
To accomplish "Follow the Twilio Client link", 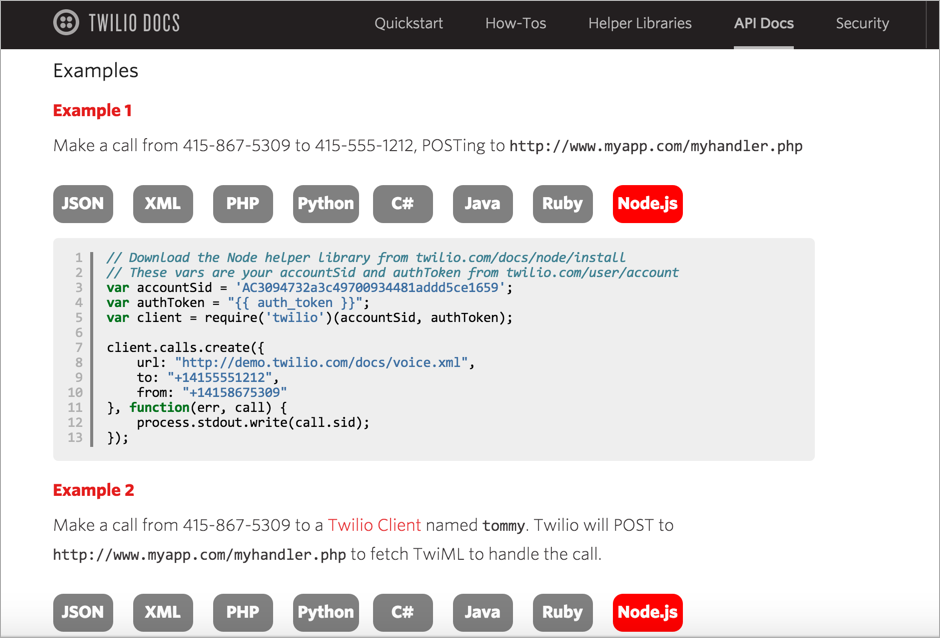I will click(374, 525).
